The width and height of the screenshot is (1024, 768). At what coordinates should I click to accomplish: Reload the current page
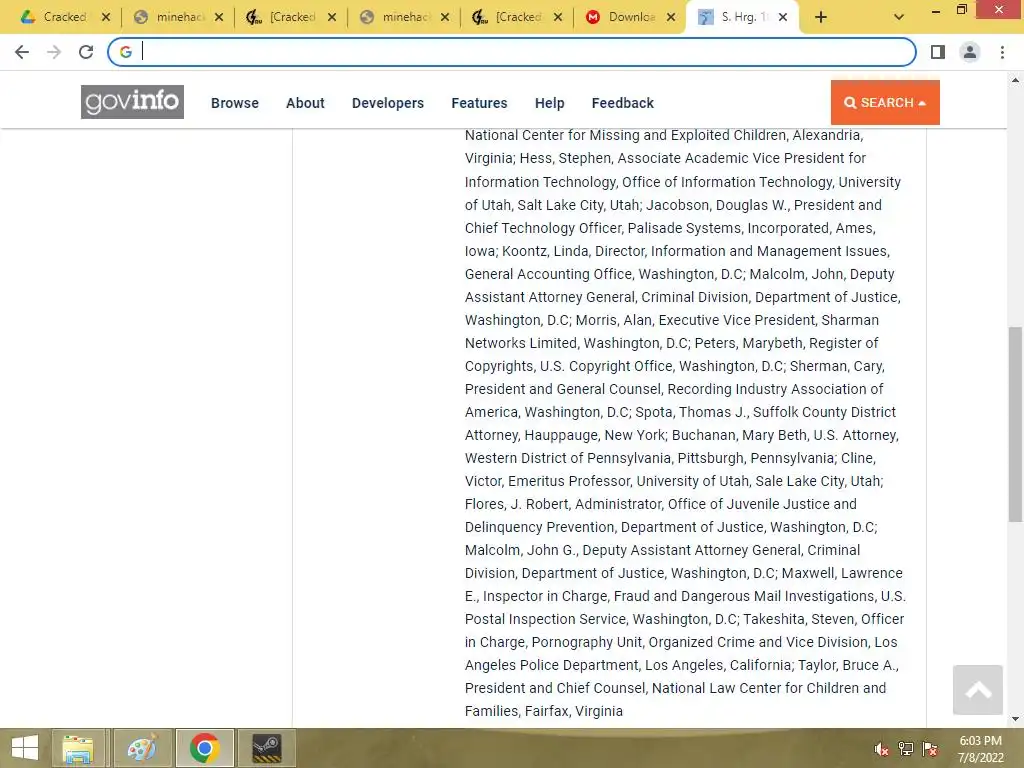pos(86,52)
